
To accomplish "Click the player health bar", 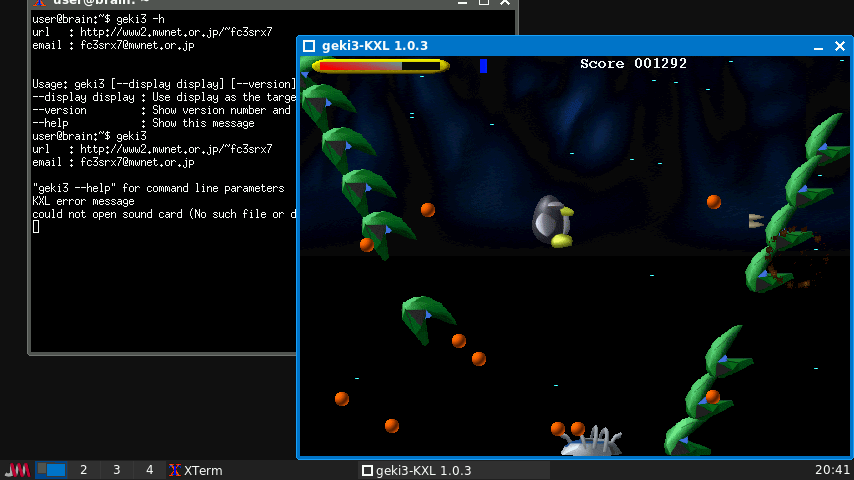I will point(380,66).
